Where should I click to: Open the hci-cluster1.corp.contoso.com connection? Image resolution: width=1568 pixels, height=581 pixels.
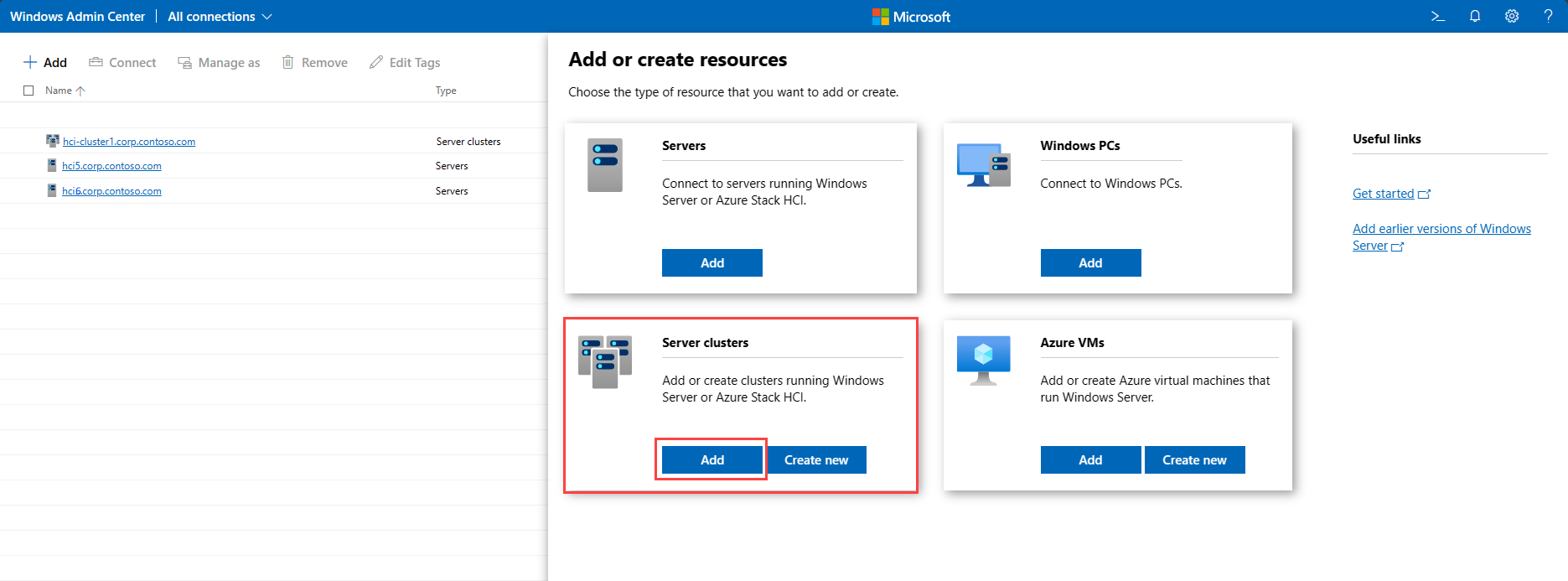click(129, 142)
